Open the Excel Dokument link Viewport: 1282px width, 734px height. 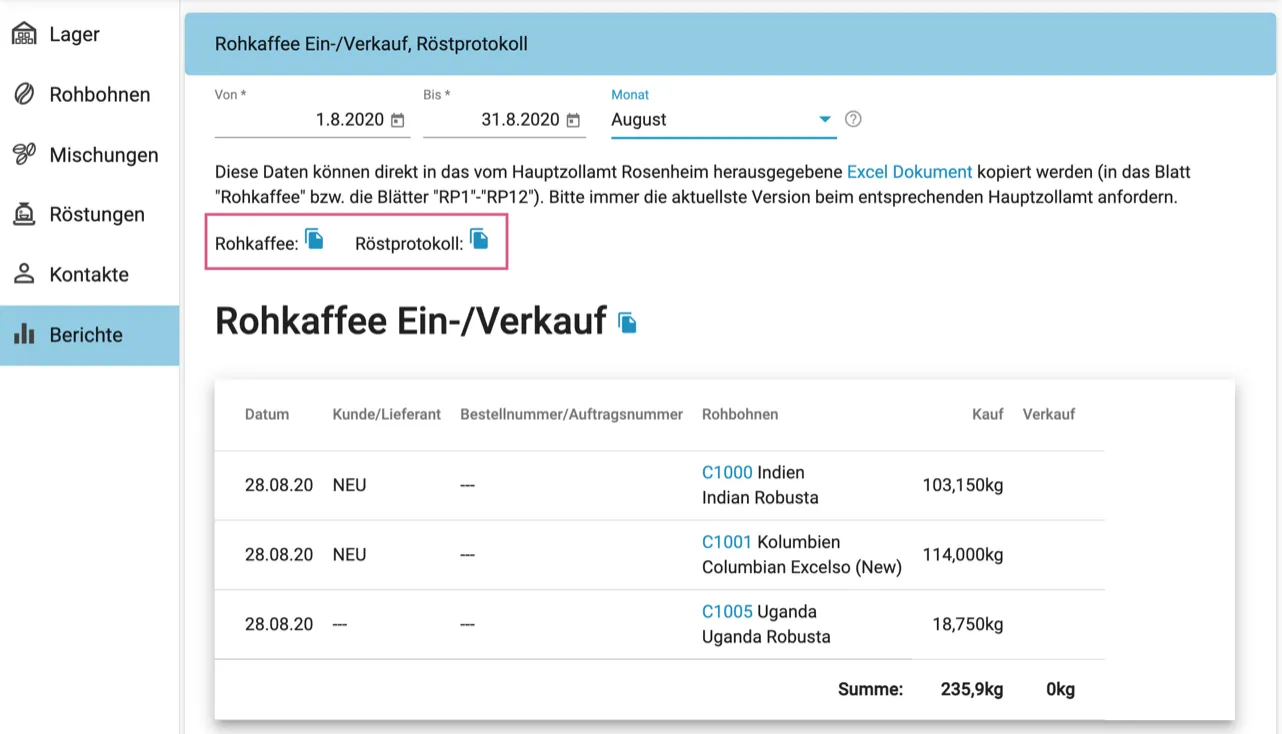point(909,171)
